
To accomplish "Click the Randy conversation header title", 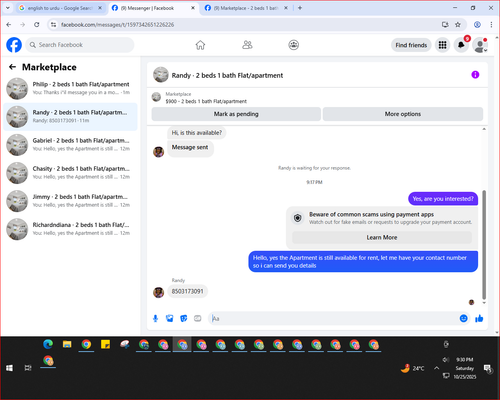I will (227, 75).
